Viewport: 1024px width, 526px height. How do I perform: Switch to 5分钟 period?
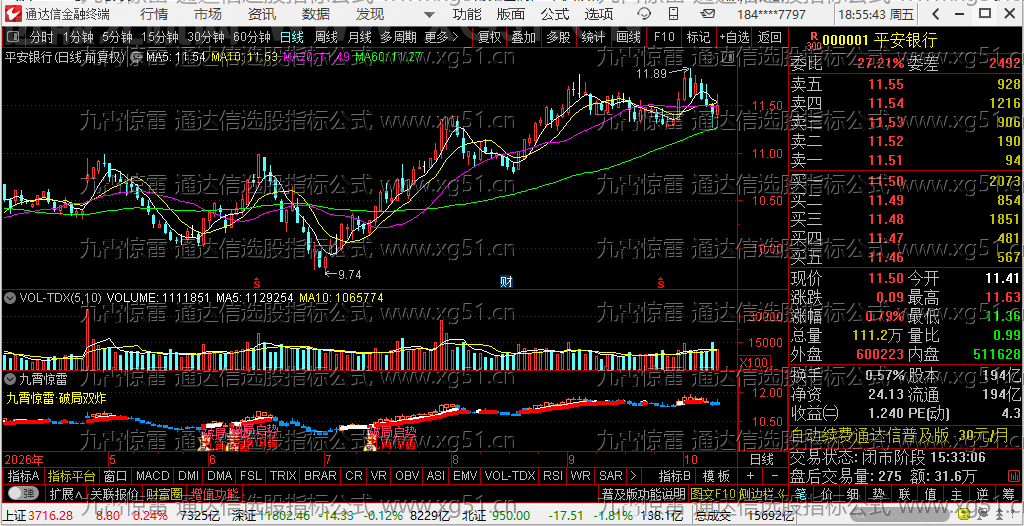coord(119,37)
